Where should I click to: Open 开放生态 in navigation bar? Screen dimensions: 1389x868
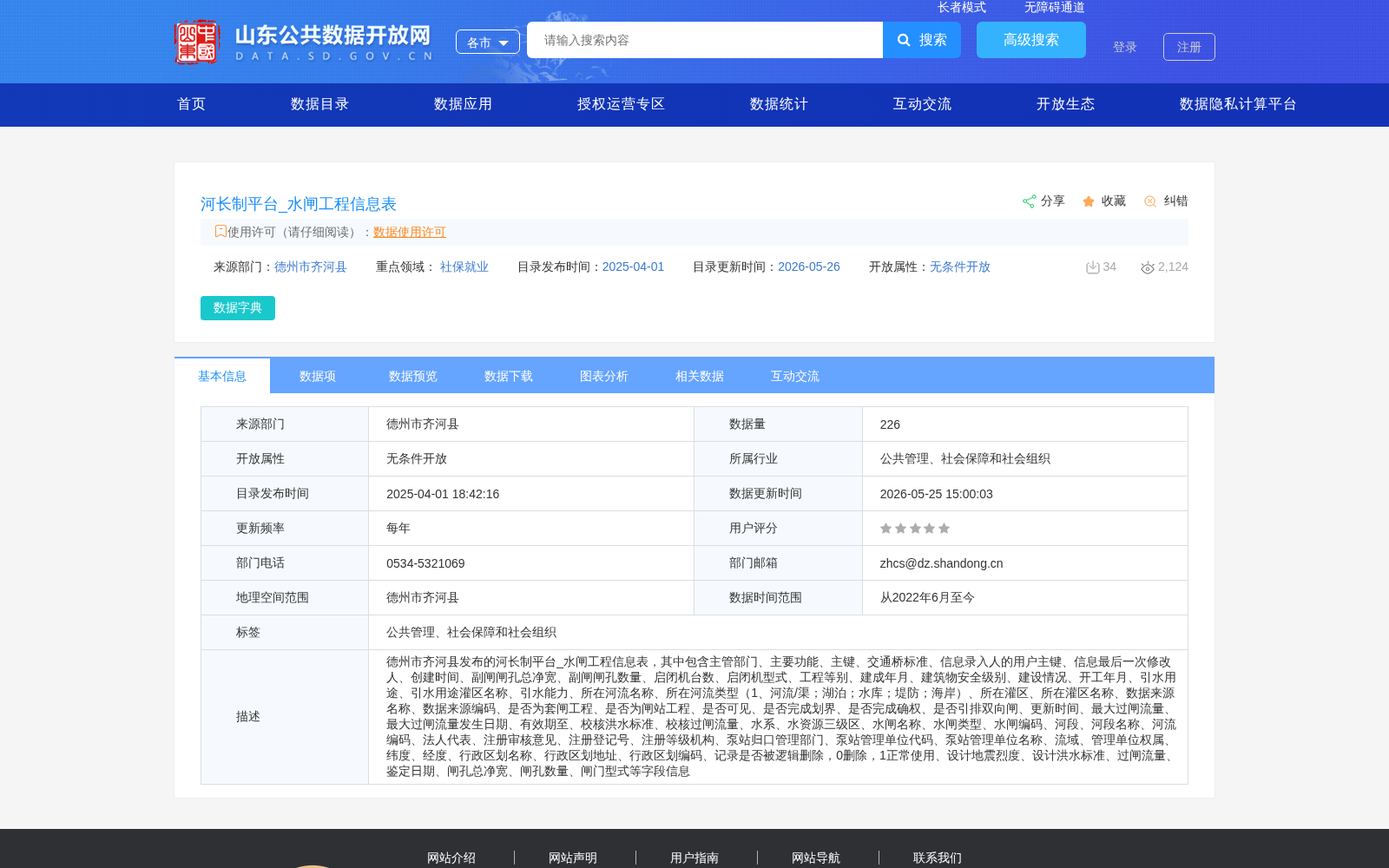pos(1065,104)
